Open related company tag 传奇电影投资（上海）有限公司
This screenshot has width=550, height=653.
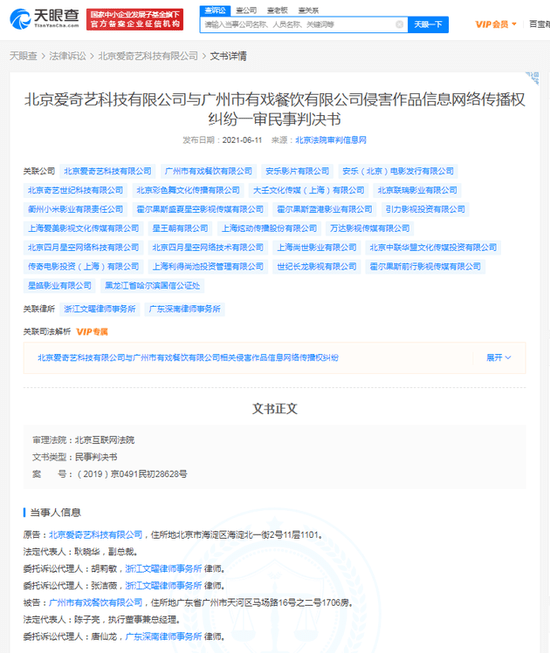(x=83, y=267)
